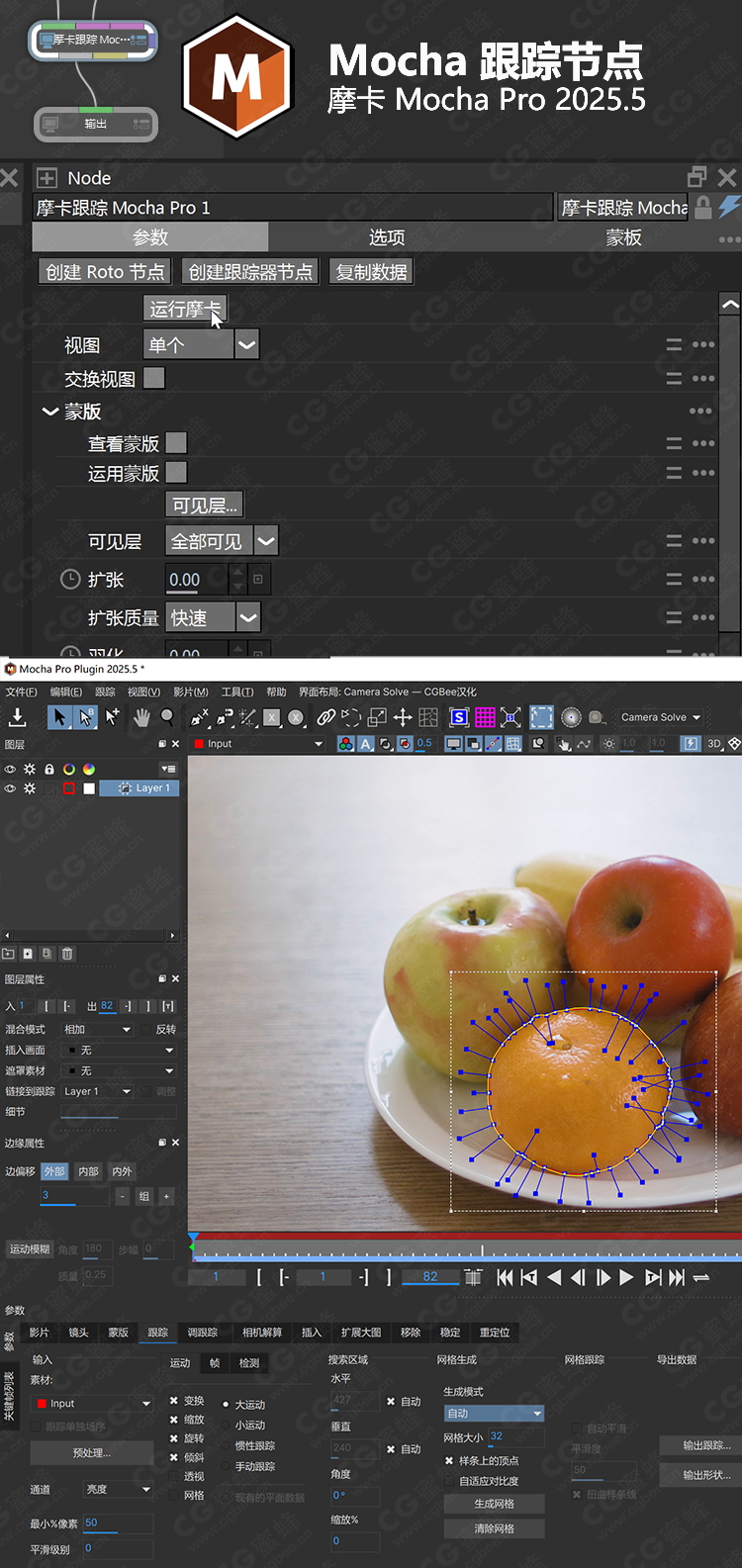Open the 通道 亮度 dropdown

click(x=118, y=1489)
